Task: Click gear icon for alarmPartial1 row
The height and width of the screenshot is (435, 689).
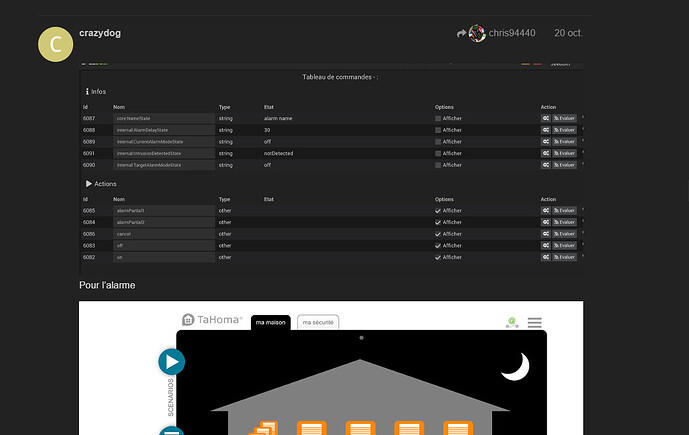Action: [x=545, y=210]
